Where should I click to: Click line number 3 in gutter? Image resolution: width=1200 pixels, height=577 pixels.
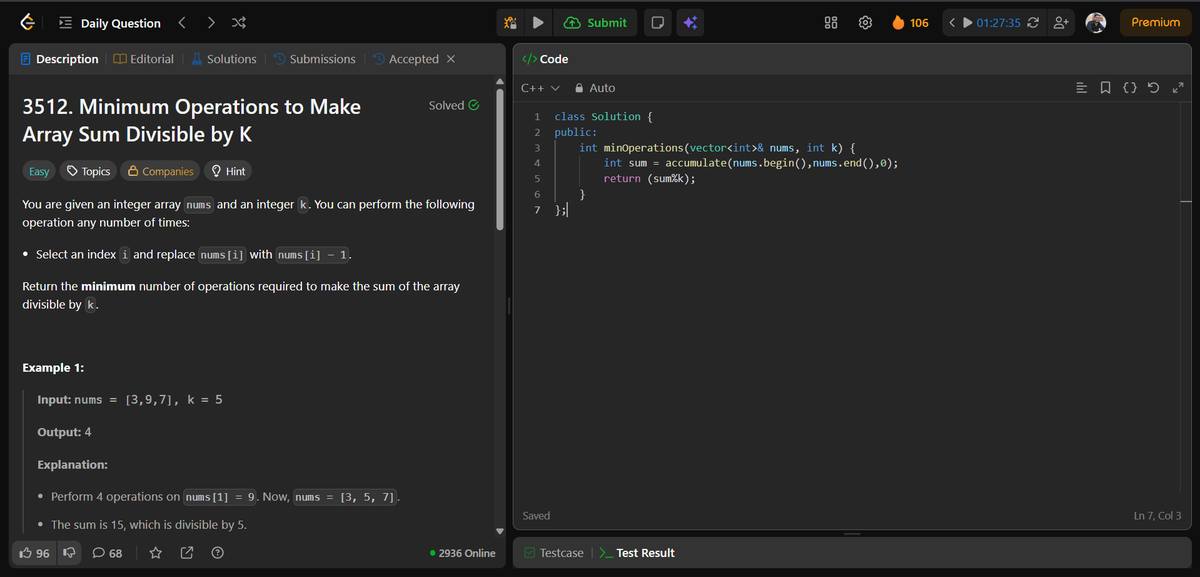click(537, 147)
